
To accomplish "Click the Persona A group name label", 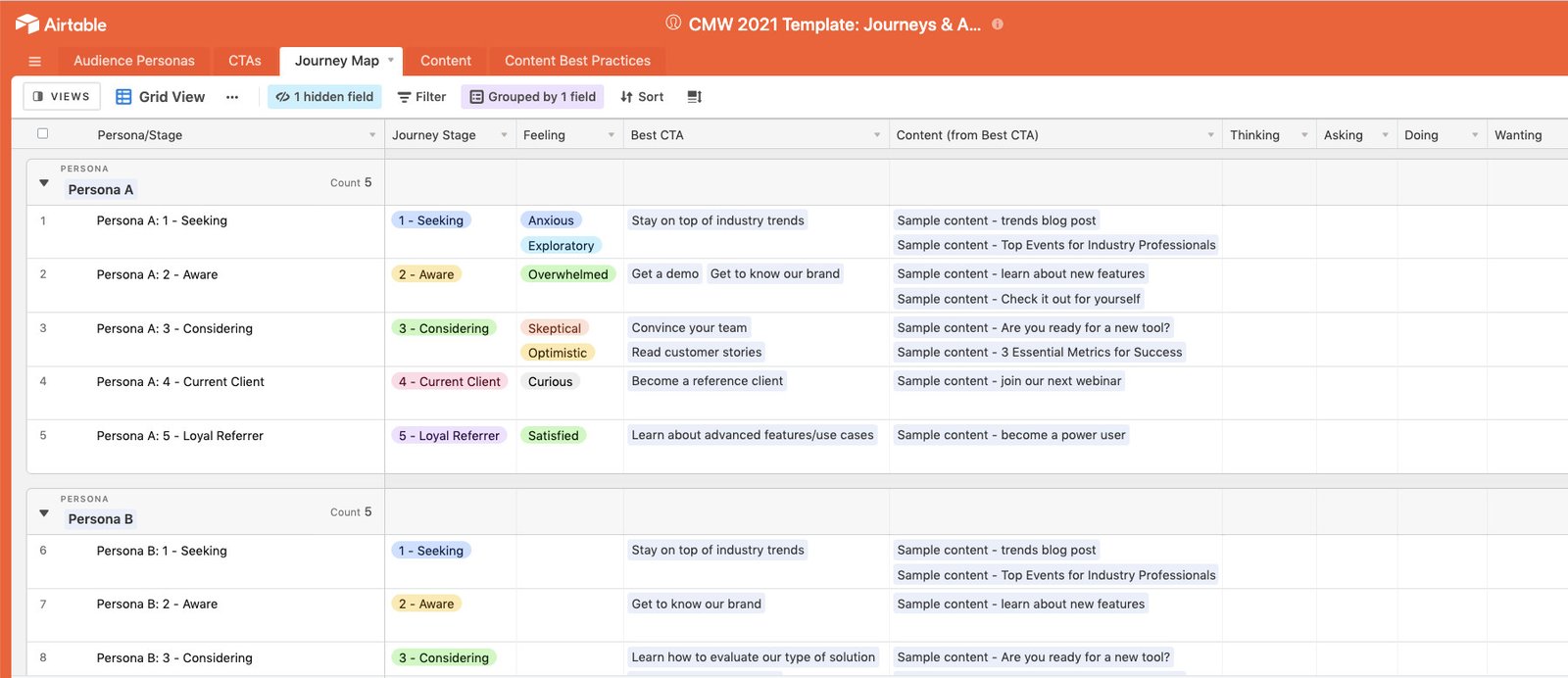I will (x=101, y=190).
